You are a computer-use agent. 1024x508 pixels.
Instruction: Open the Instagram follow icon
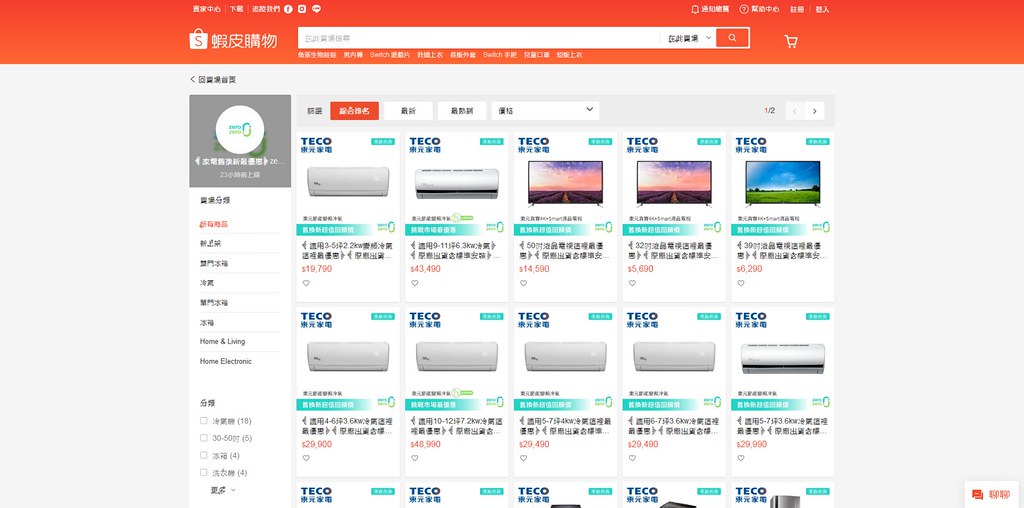click(302, 9)
